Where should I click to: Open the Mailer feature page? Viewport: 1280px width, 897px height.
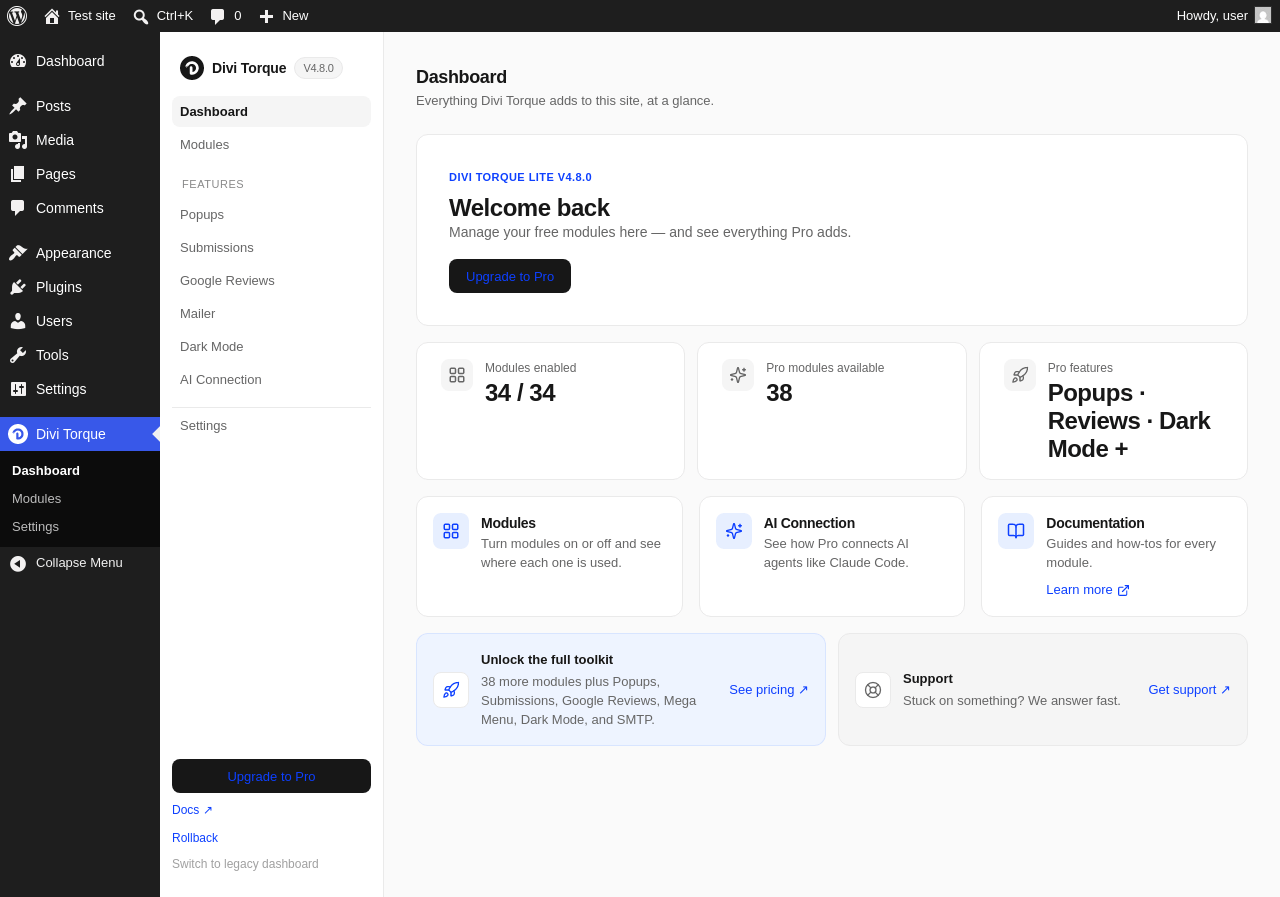tap(271, 313)
